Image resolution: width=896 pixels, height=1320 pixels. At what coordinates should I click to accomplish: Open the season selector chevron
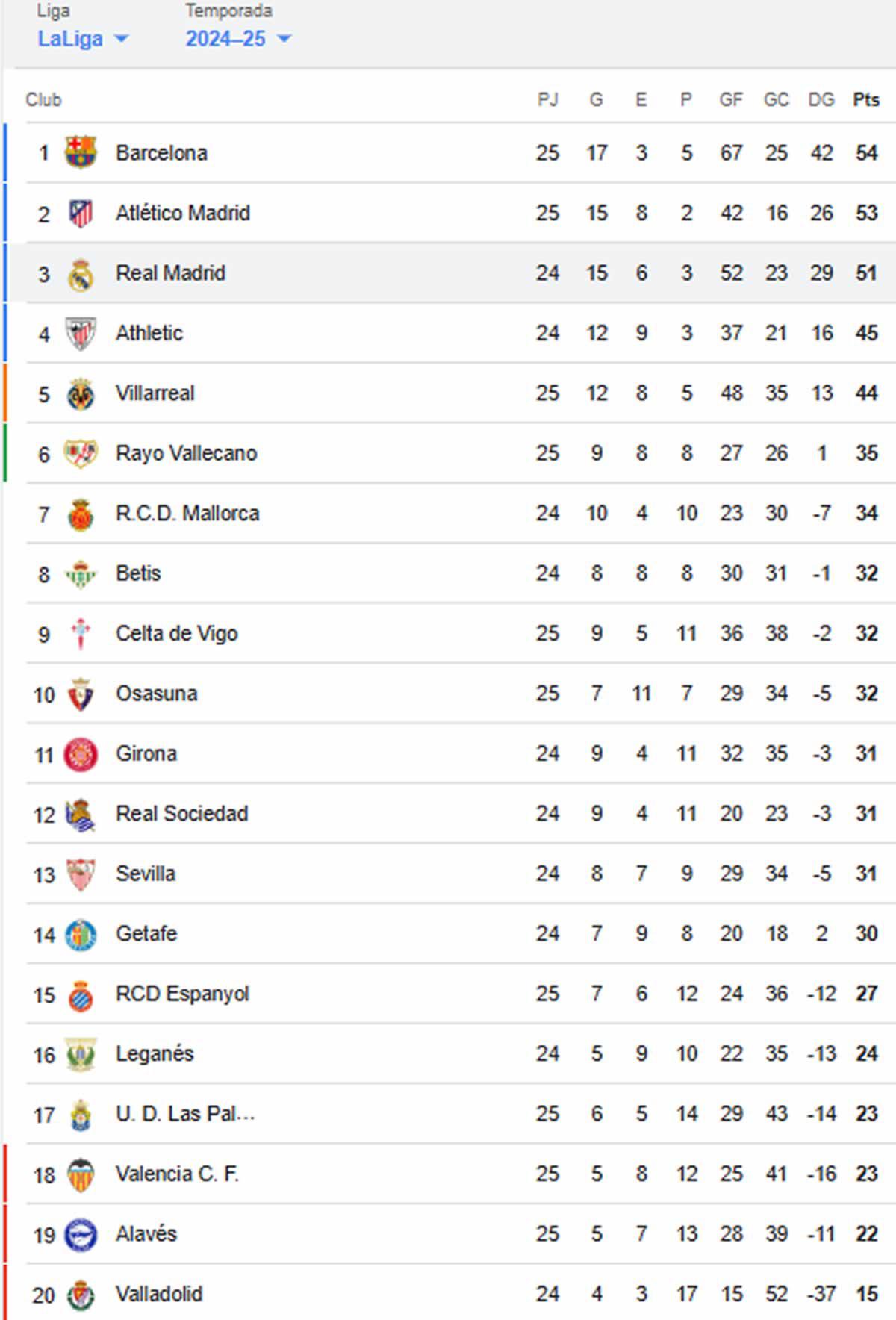[284, 40]
